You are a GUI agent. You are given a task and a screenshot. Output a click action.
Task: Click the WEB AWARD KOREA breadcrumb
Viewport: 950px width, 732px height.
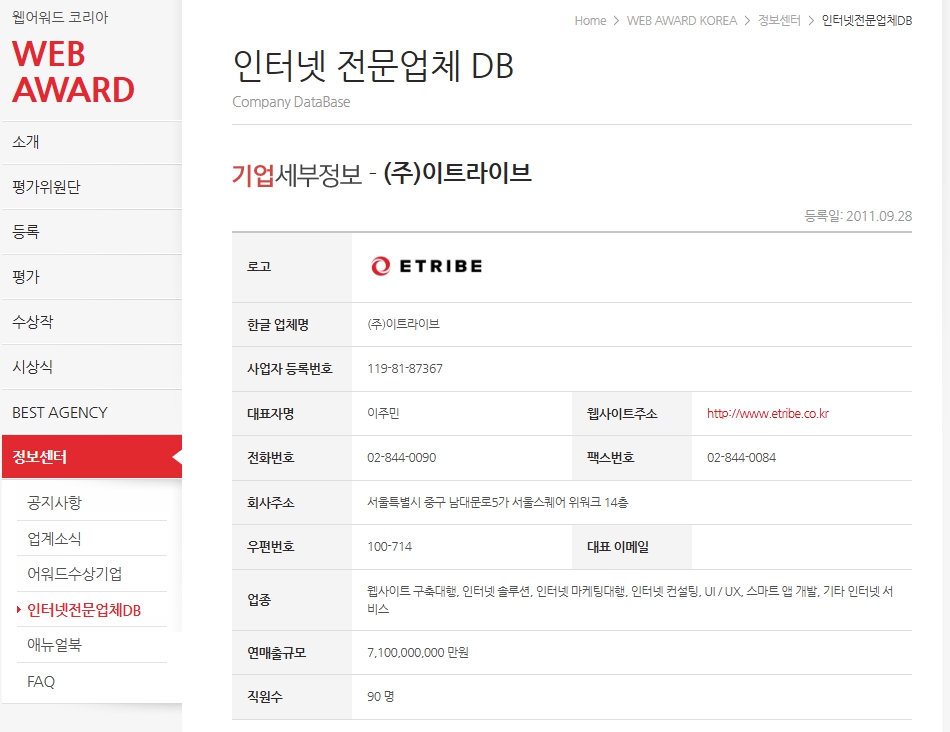pyautogui.click(x=682, y=21)
